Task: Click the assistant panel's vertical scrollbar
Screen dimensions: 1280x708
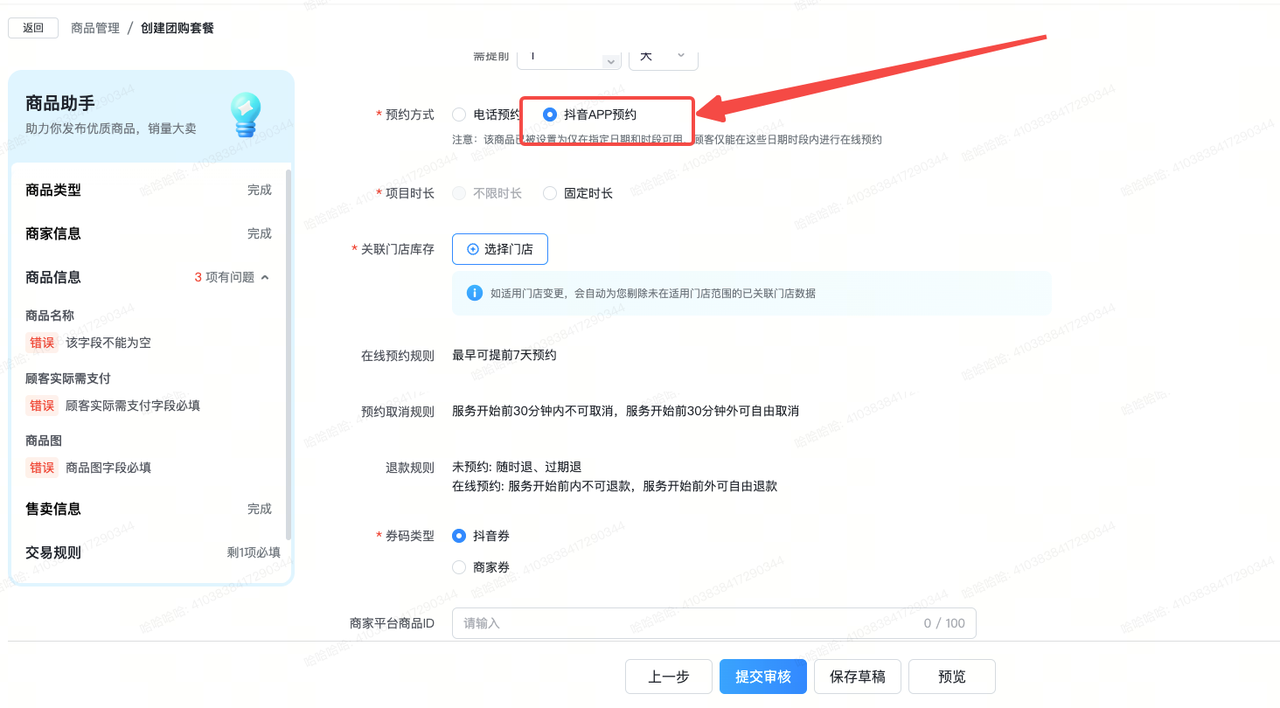Action: [288, 355]
